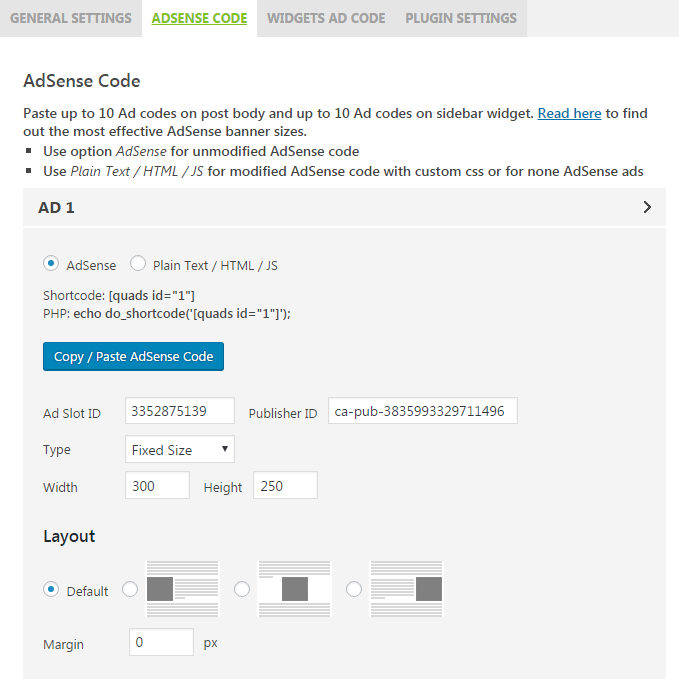The height and width of the screenshot is (679, 679).
Task: Select the AdSense Code tab
Action: pos(199,18)
